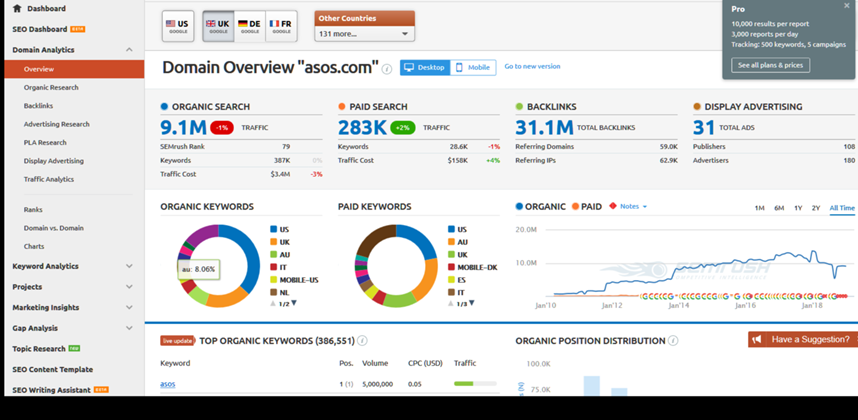Click the Go to new version link

pyautogui.click(x=532, y=66)
